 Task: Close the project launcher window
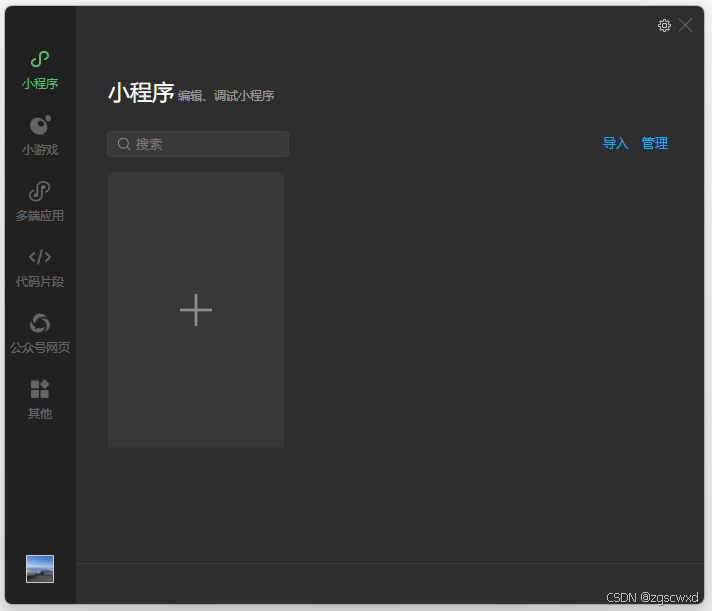point(686,25)
